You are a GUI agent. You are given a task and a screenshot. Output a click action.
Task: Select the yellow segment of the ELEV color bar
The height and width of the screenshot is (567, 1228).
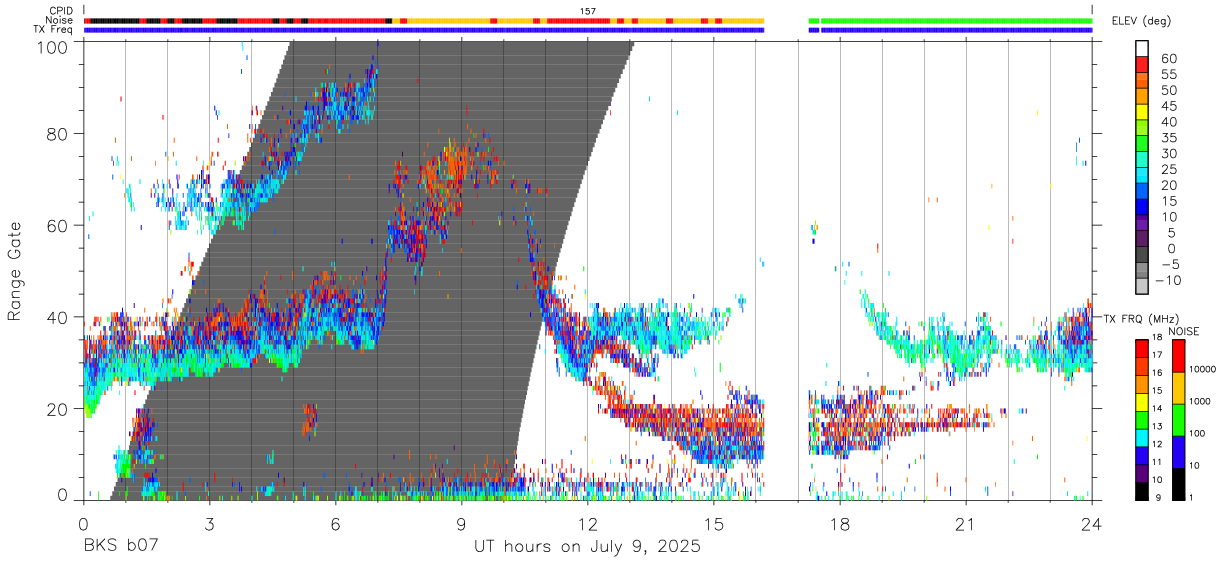tap(1142, 112)
